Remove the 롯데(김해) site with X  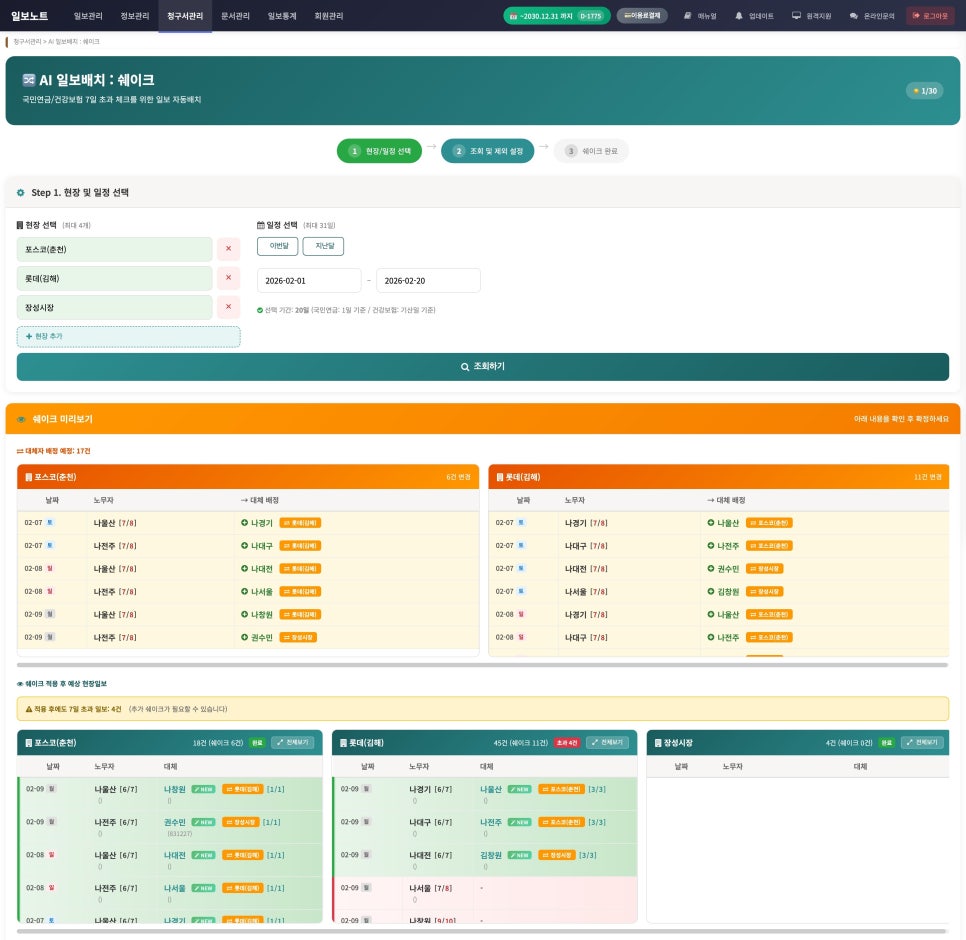(228, 278)
